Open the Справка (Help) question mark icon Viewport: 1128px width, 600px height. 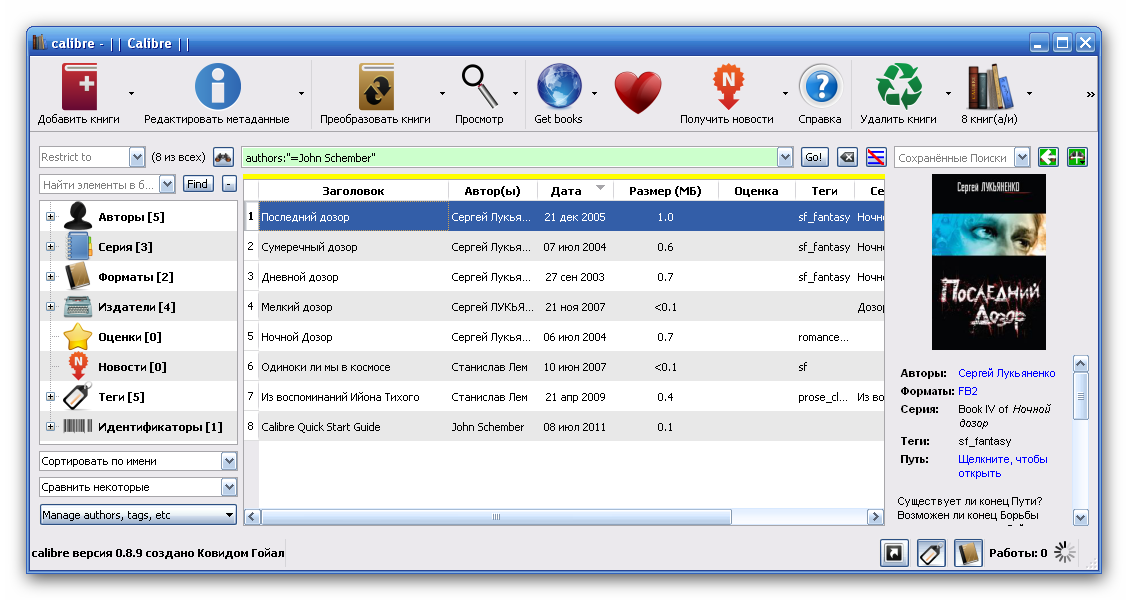(820, 86)
